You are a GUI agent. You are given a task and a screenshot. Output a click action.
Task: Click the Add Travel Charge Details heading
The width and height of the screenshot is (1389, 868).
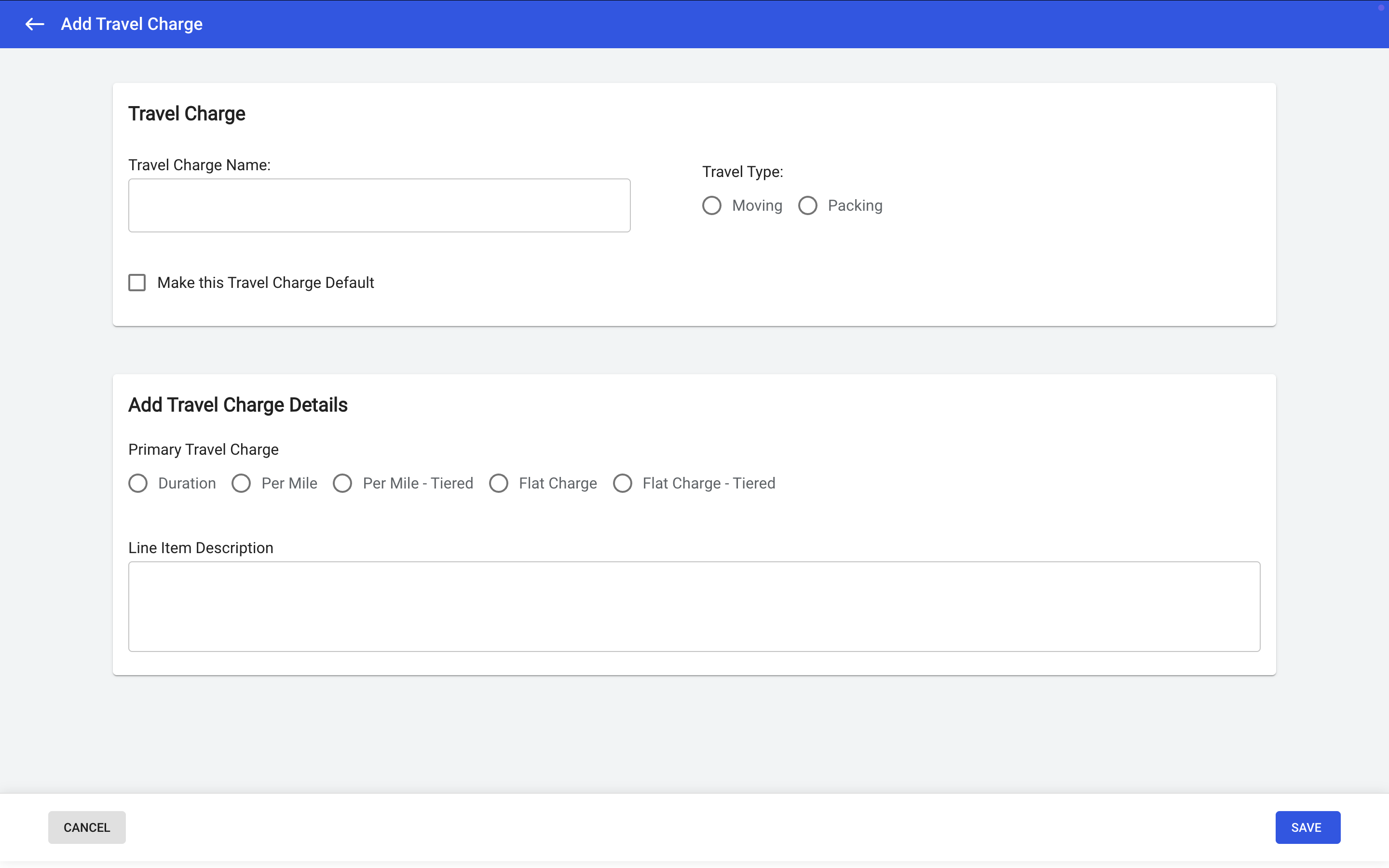tap(238, 405)
